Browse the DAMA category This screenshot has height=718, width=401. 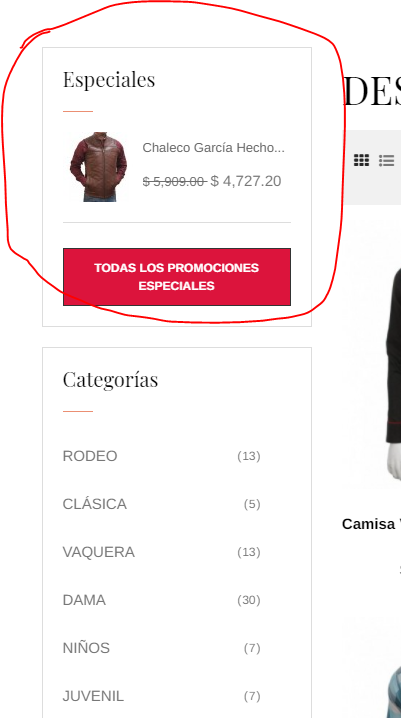click(84, 600)
